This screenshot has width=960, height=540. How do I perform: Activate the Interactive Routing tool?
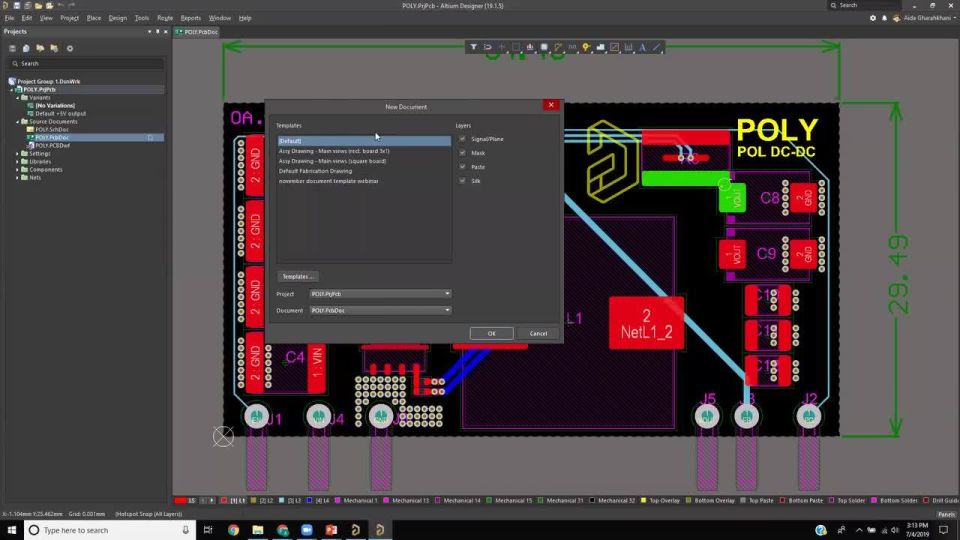558,47
